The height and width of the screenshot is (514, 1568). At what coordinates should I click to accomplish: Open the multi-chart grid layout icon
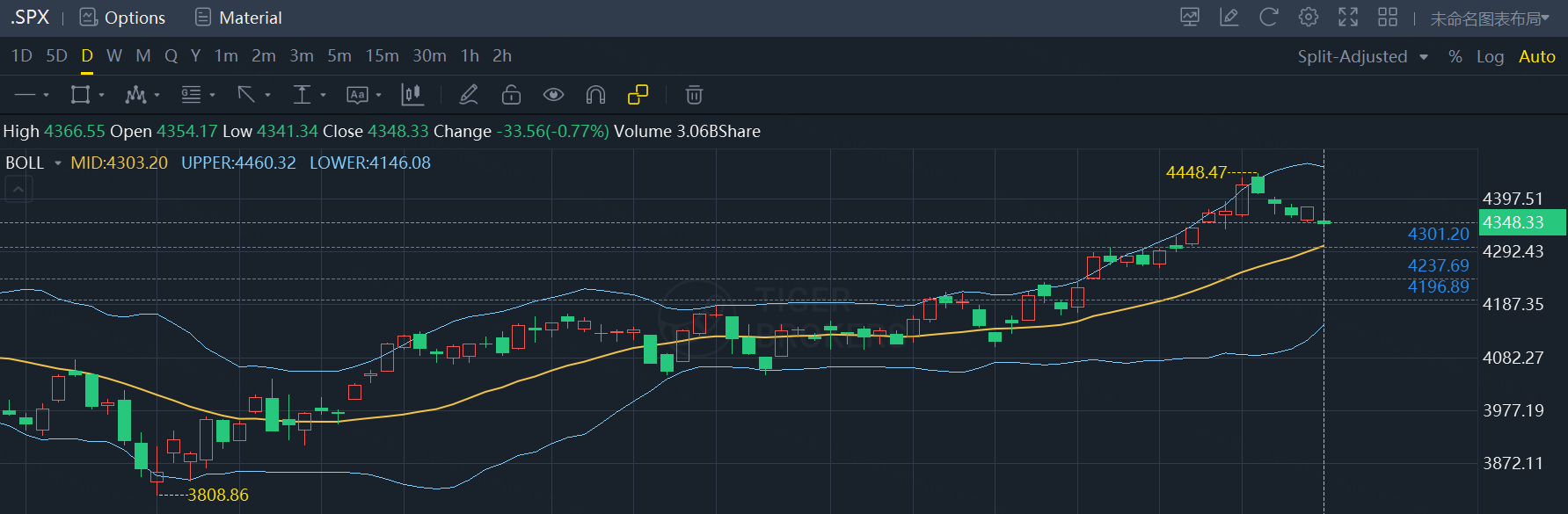pyautogui.click(x=1388, y=18)
